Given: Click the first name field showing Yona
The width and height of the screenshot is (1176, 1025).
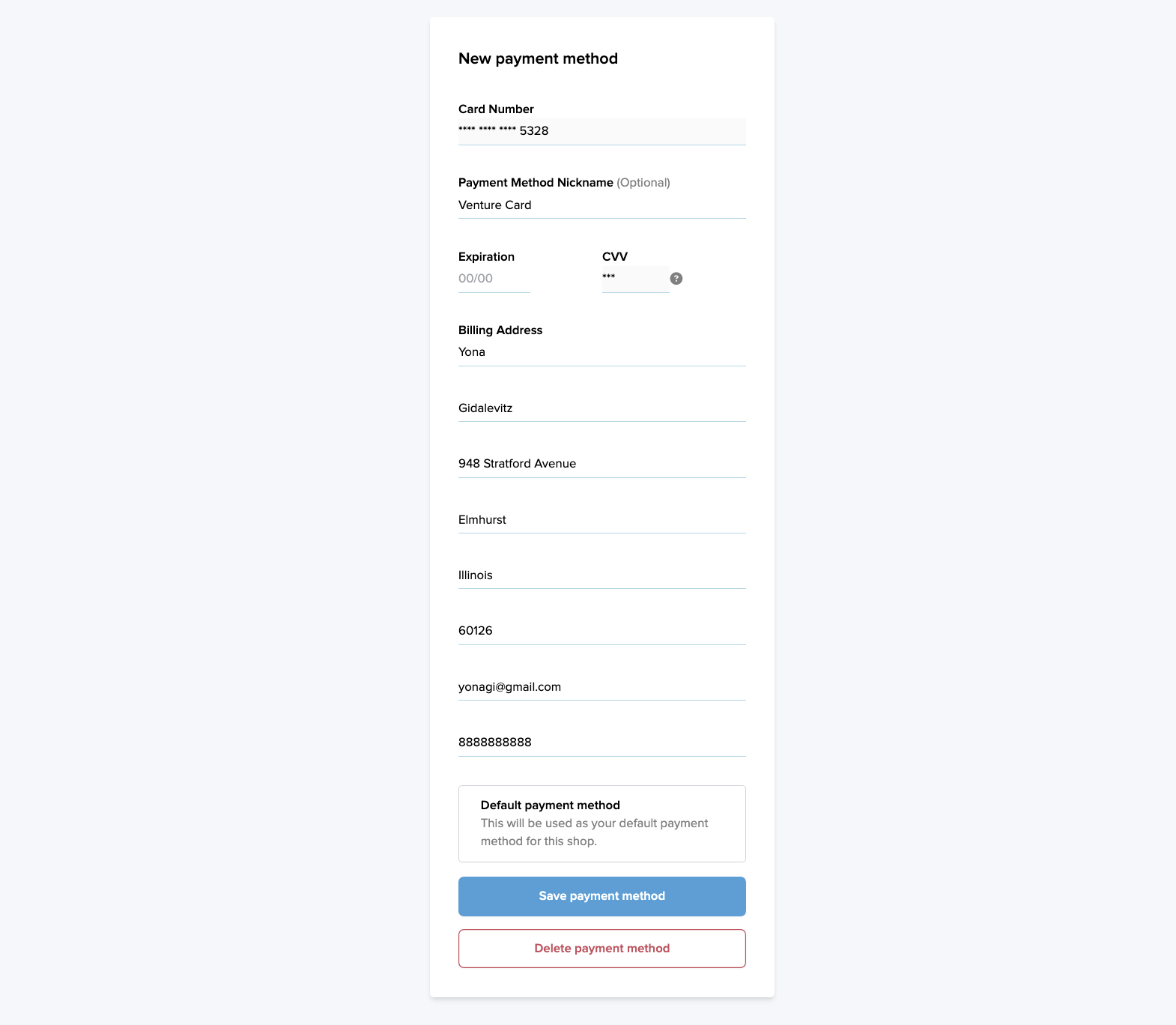Looking at the screenshot, I should [x=601, y=352].
